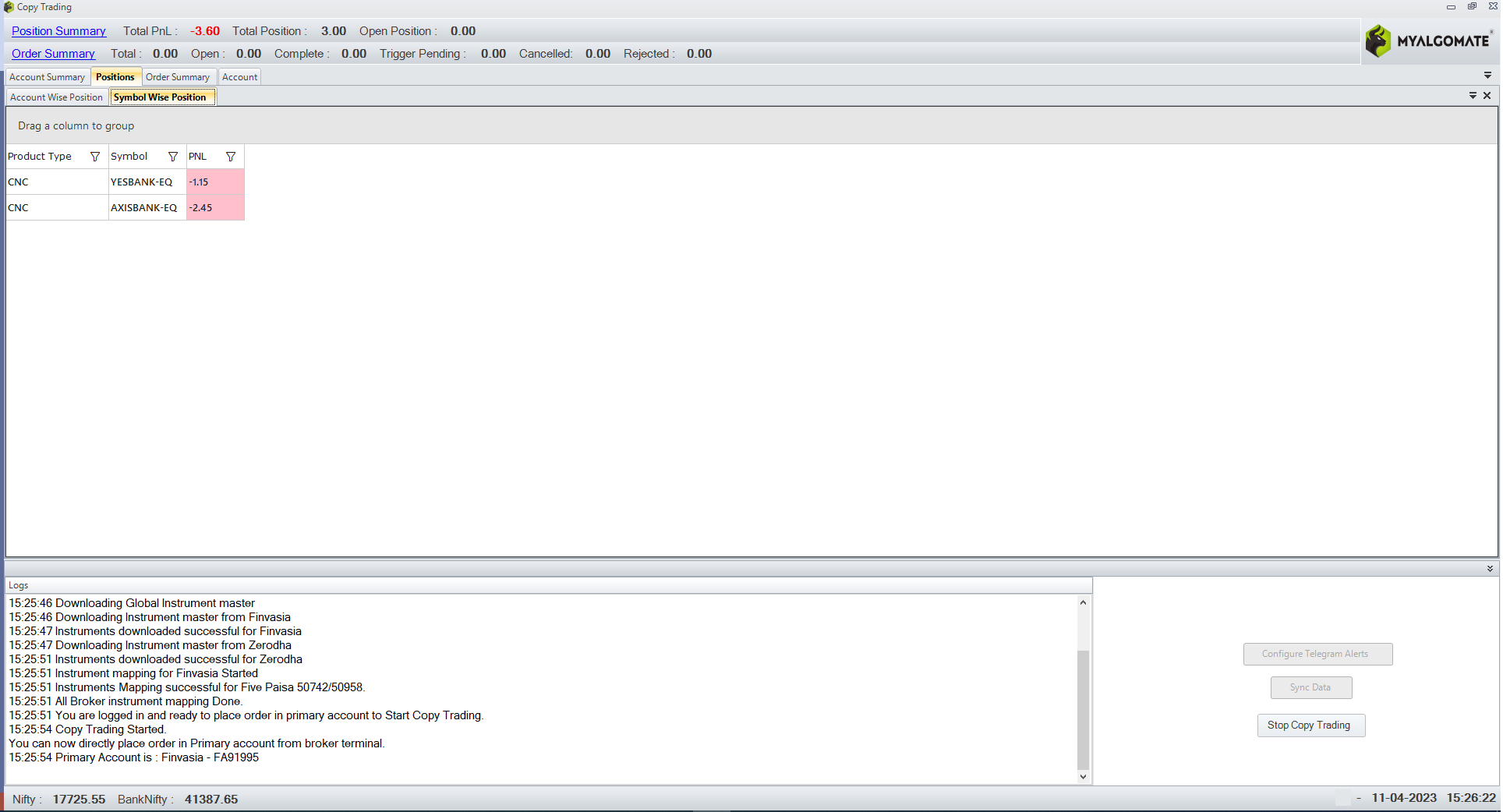This screenshot has width=1503, height=812.
Task: Click the date 11-04-2023 in status bar
Action: coord(1404,798)
